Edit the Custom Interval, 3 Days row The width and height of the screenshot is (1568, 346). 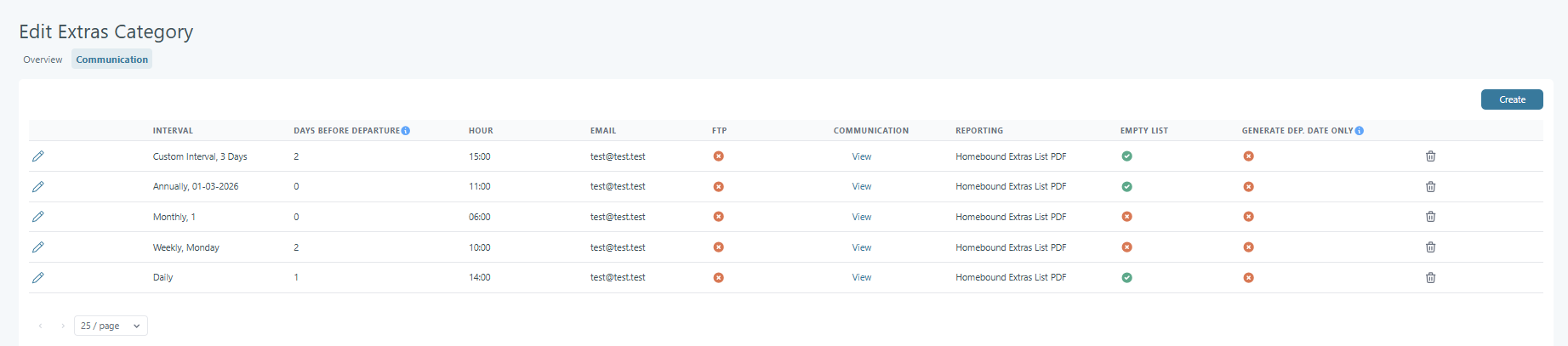pyautogui.click(x=38, y=156)
